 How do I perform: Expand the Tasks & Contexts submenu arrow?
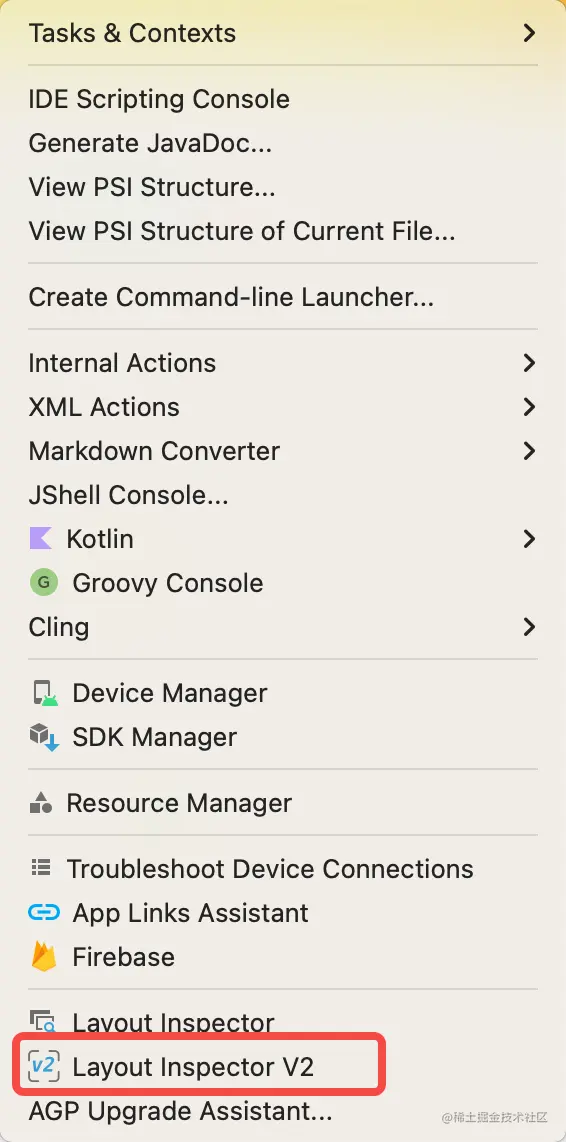coord(530,33)
